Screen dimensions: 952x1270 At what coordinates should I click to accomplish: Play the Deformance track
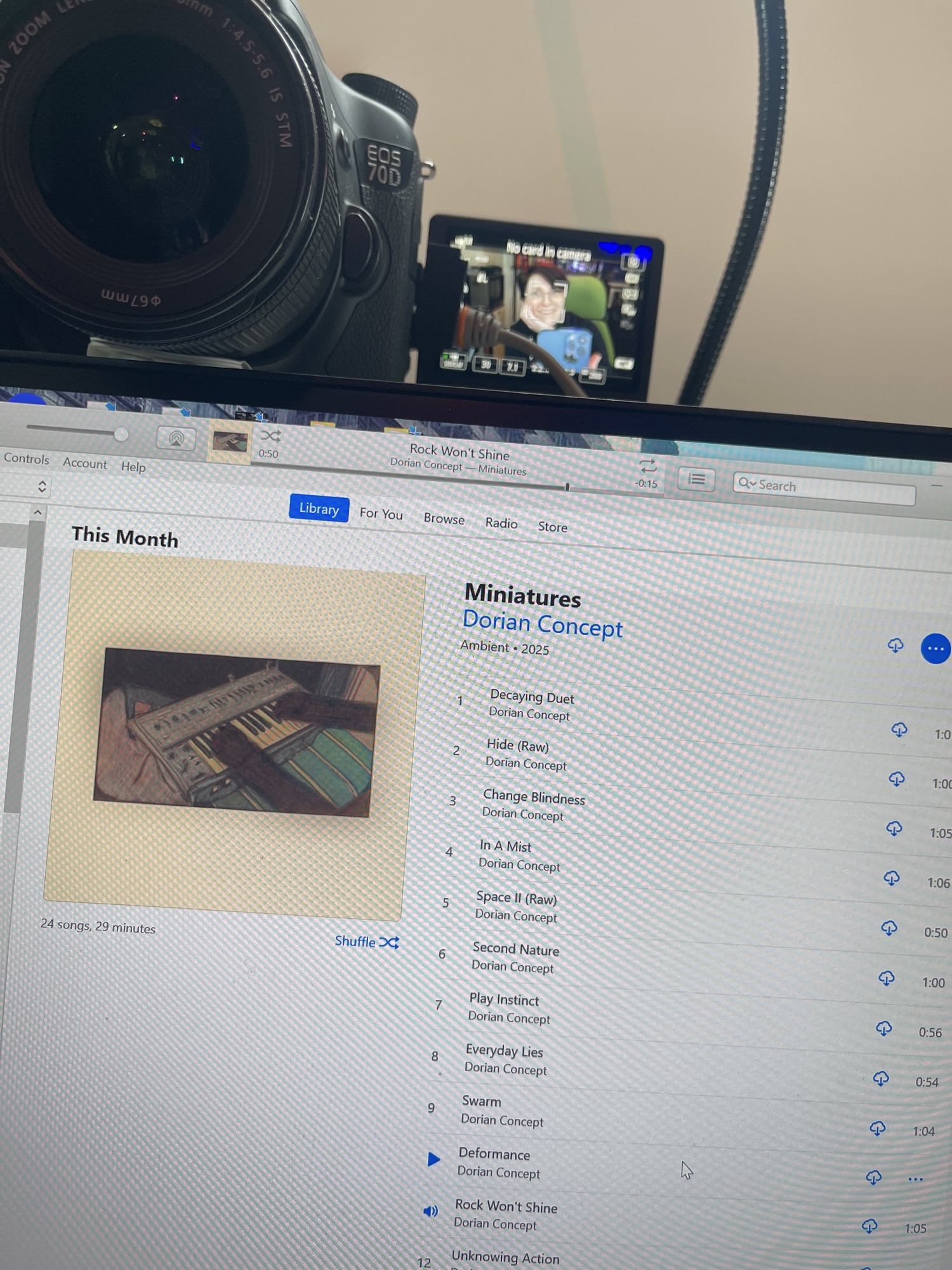pos(433,1159)
